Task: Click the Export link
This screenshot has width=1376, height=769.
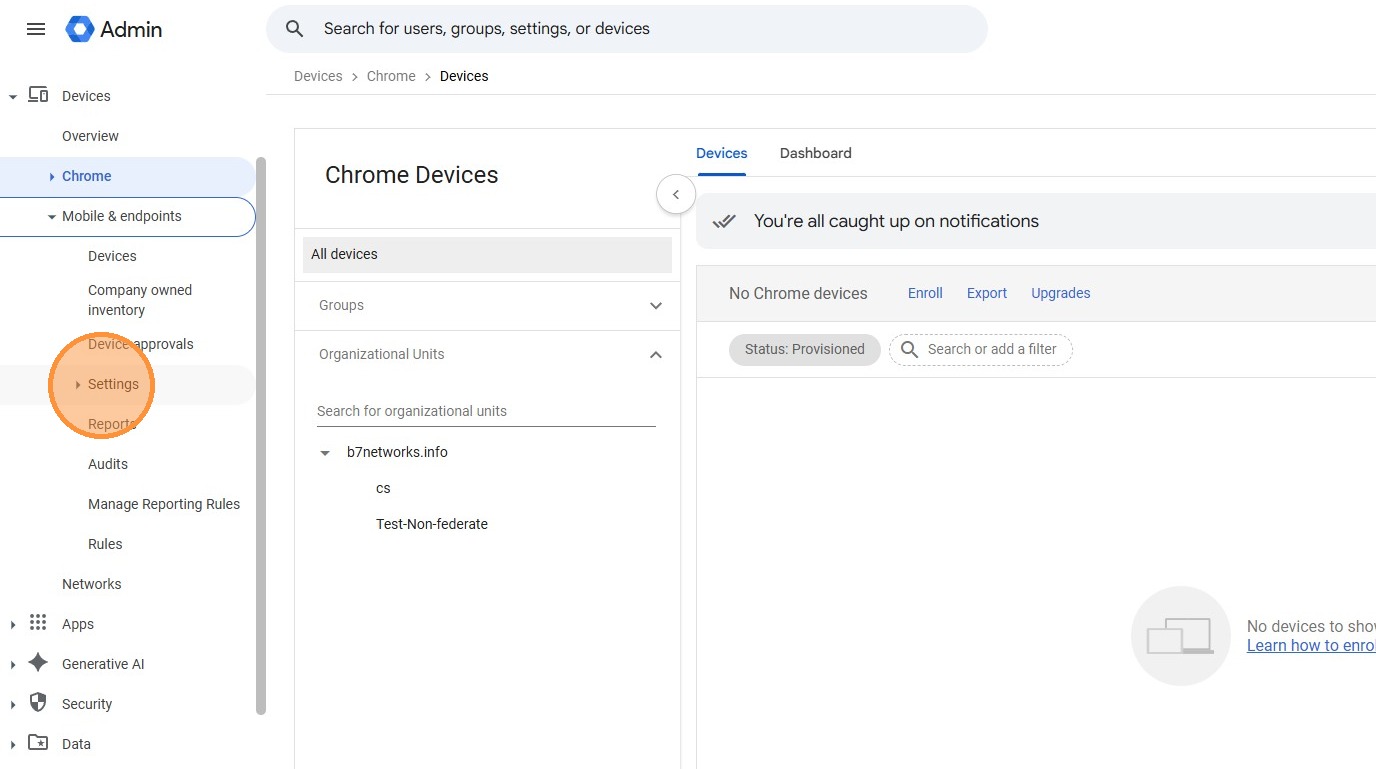Action: pyautogui.click(x=986, y=293)
